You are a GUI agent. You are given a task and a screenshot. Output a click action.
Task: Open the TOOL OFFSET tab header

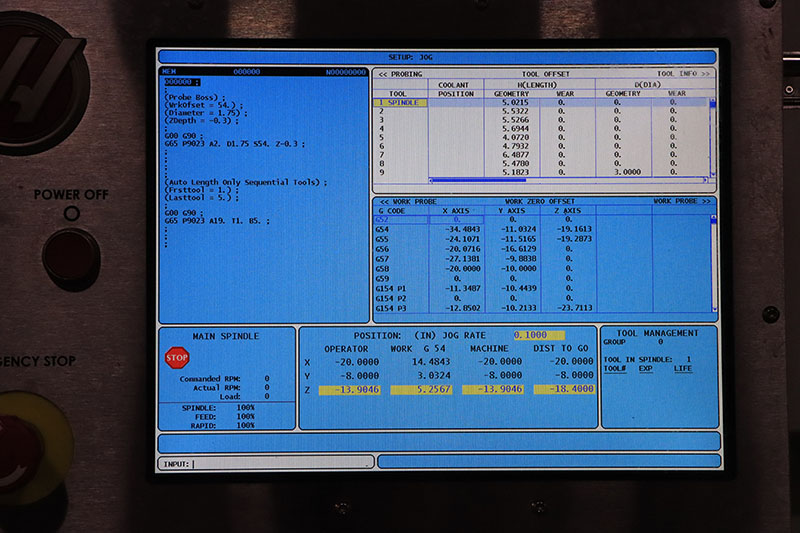click(x=544, y=74)
